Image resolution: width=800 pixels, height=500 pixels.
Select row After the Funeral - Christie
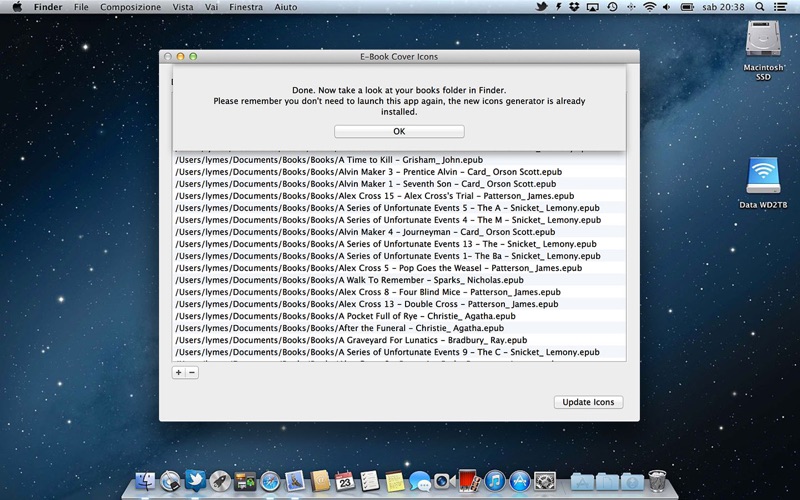tap(399, 328)
